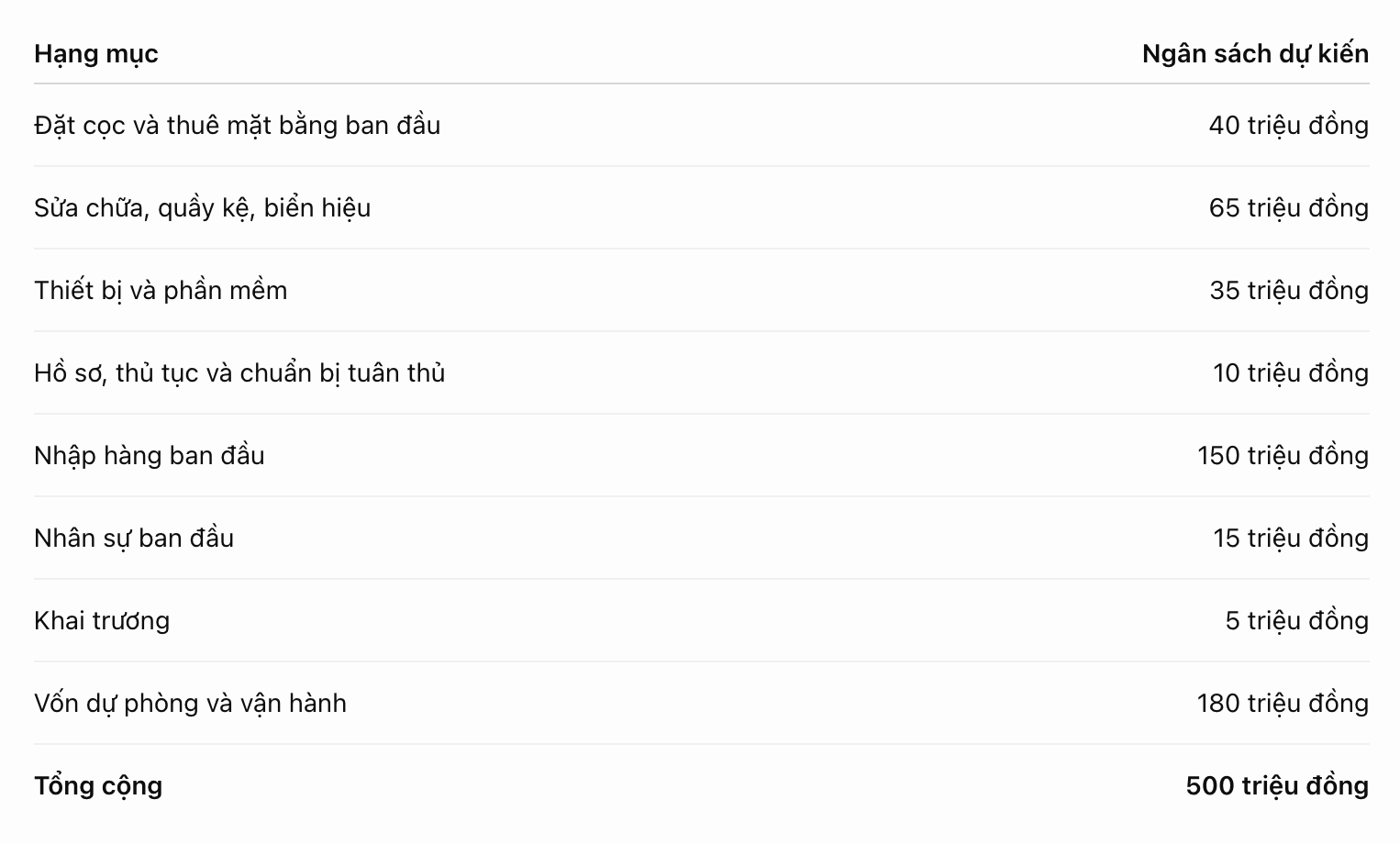Select the 'Nhân sự ban đầu' item
Viewport: 1400px width, 844px height.
click(134, 539)
